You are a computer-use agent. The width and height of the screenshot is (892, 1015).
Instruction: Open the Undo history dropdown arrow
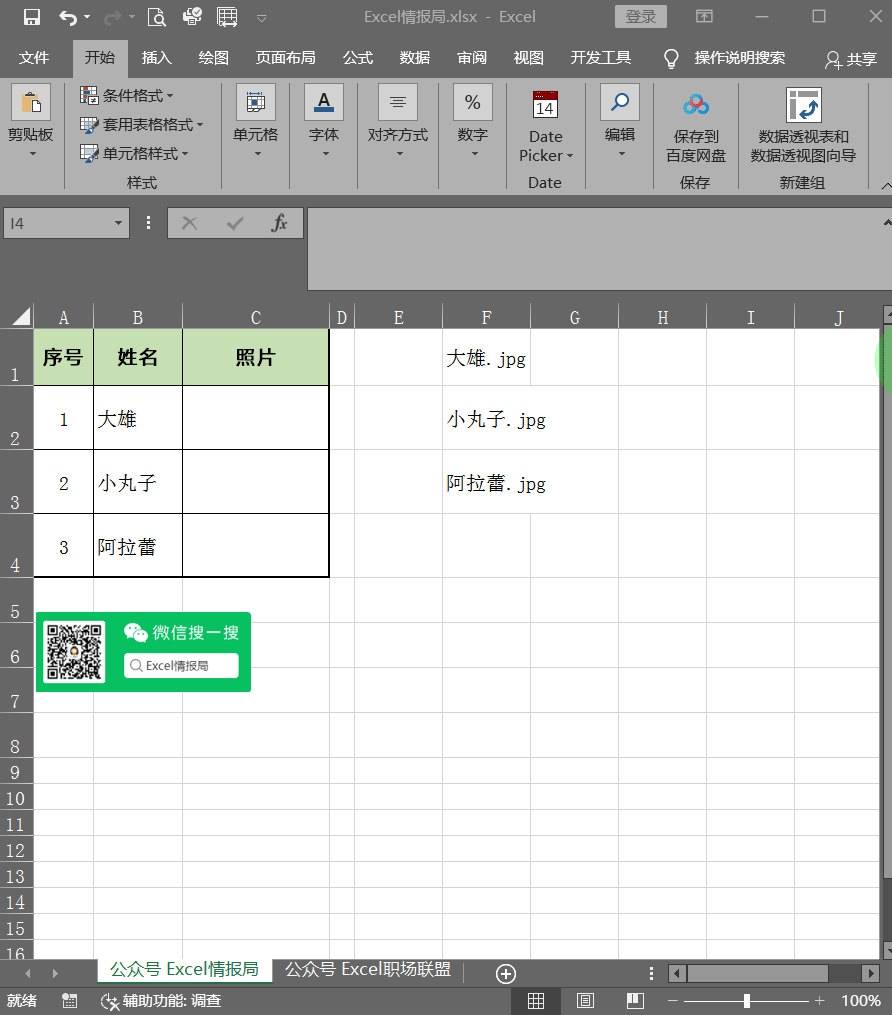[x=87, y=17]
